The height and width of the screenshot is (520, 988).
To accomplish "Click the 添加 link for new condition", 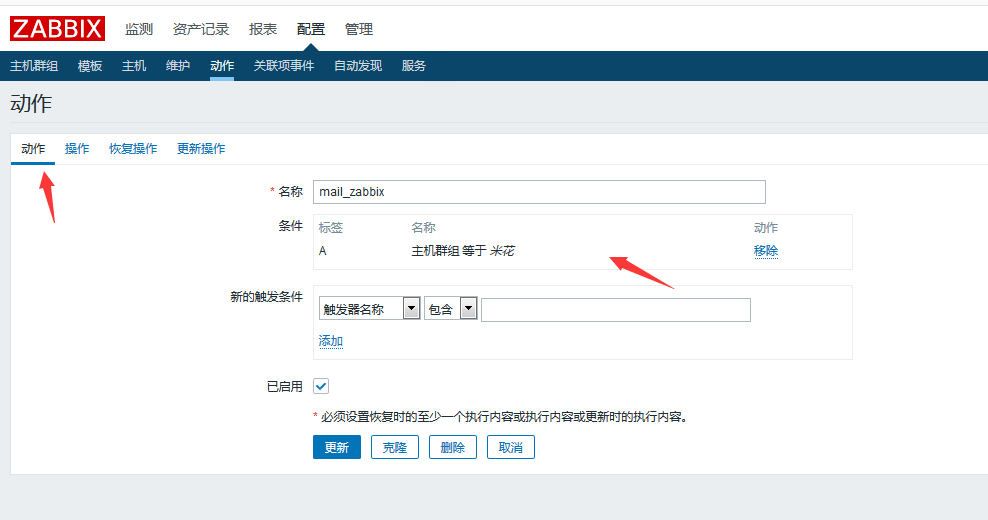I will (x=330, y=341).
